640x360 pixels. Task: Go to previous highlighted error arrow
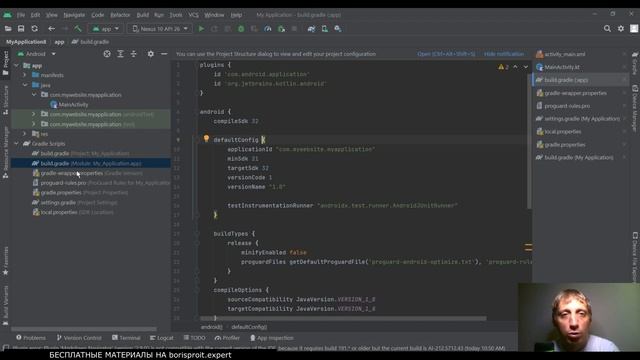click(516, 67)
